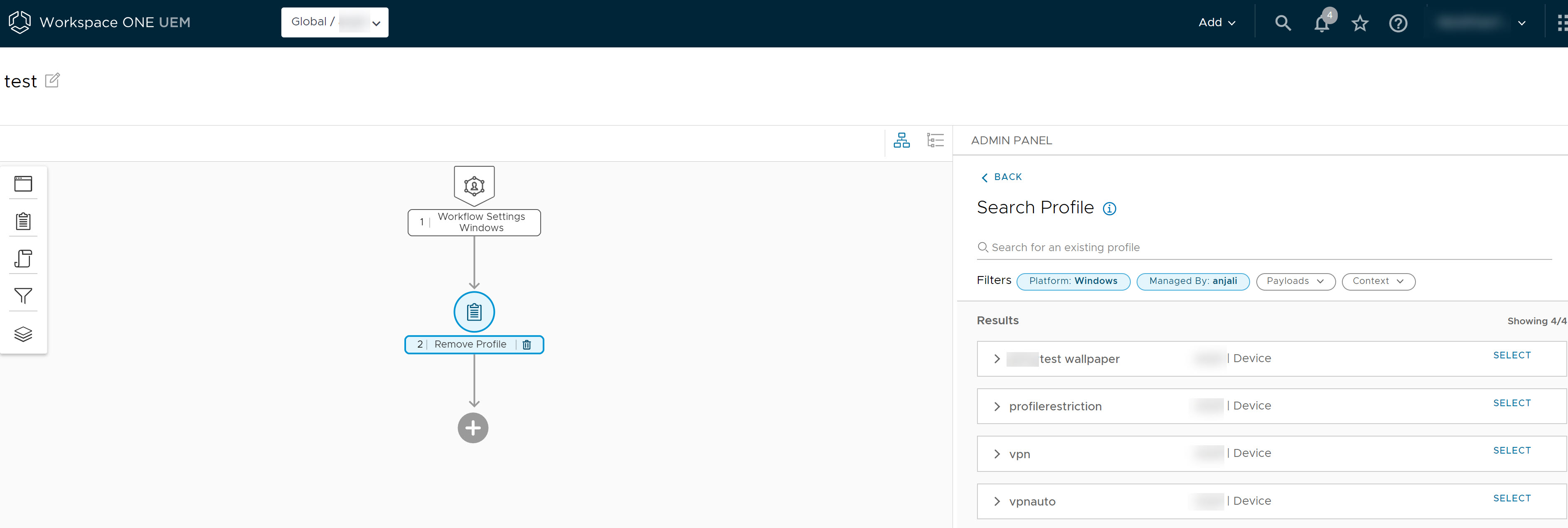Expand the vpnauto profile row

(x=997, y=501)
